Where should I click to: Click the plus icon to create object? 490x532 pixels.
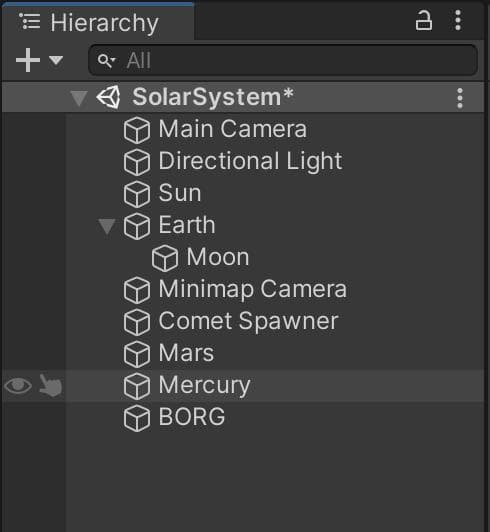coord(28,60)
